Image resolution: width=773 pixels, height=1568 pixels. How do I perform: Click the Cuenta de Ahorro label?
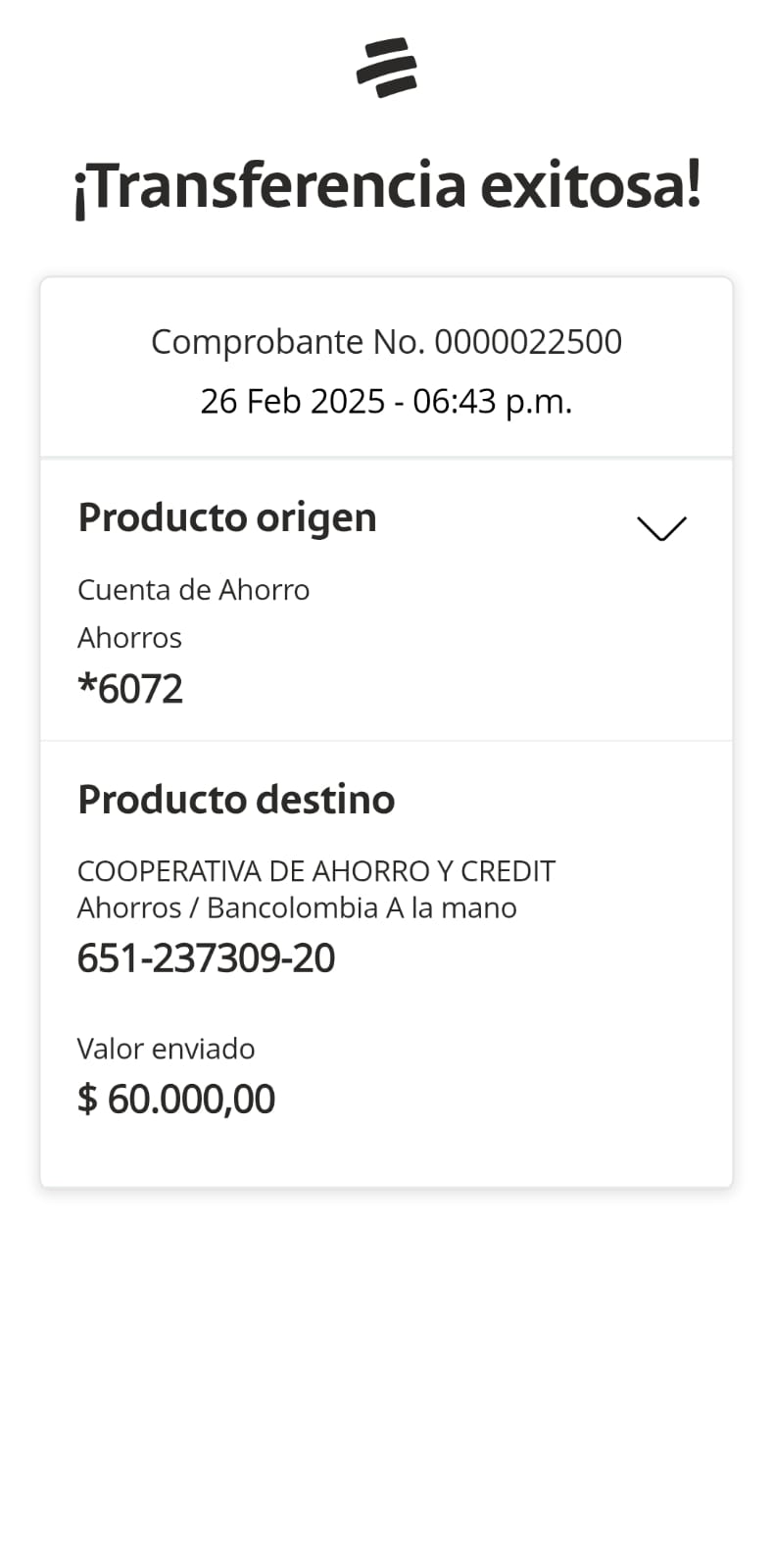(193, 590)
